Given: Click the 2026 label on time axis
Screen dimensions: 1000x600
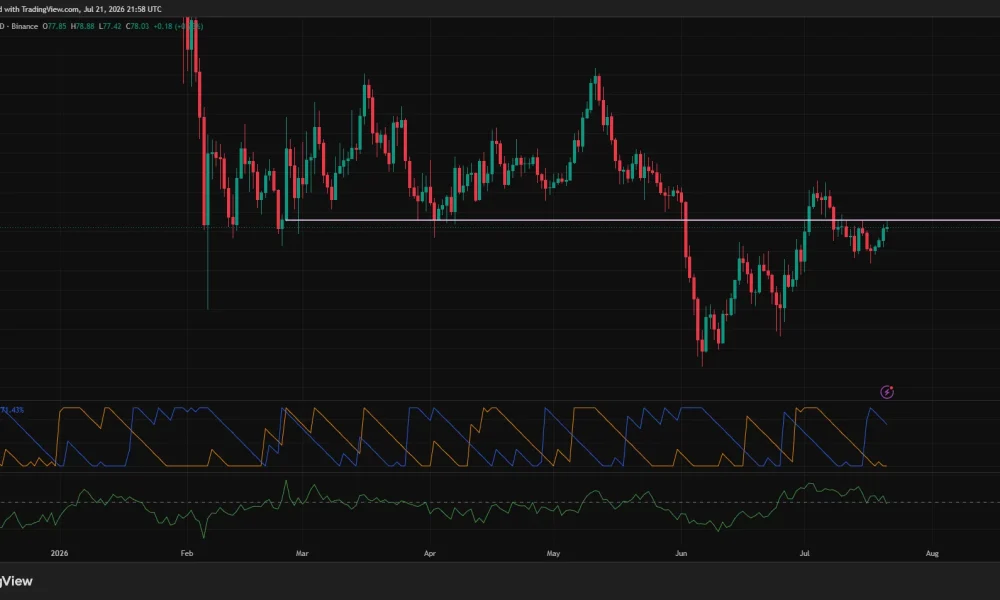Looking at the screenshot, I should tap(59, 553).
